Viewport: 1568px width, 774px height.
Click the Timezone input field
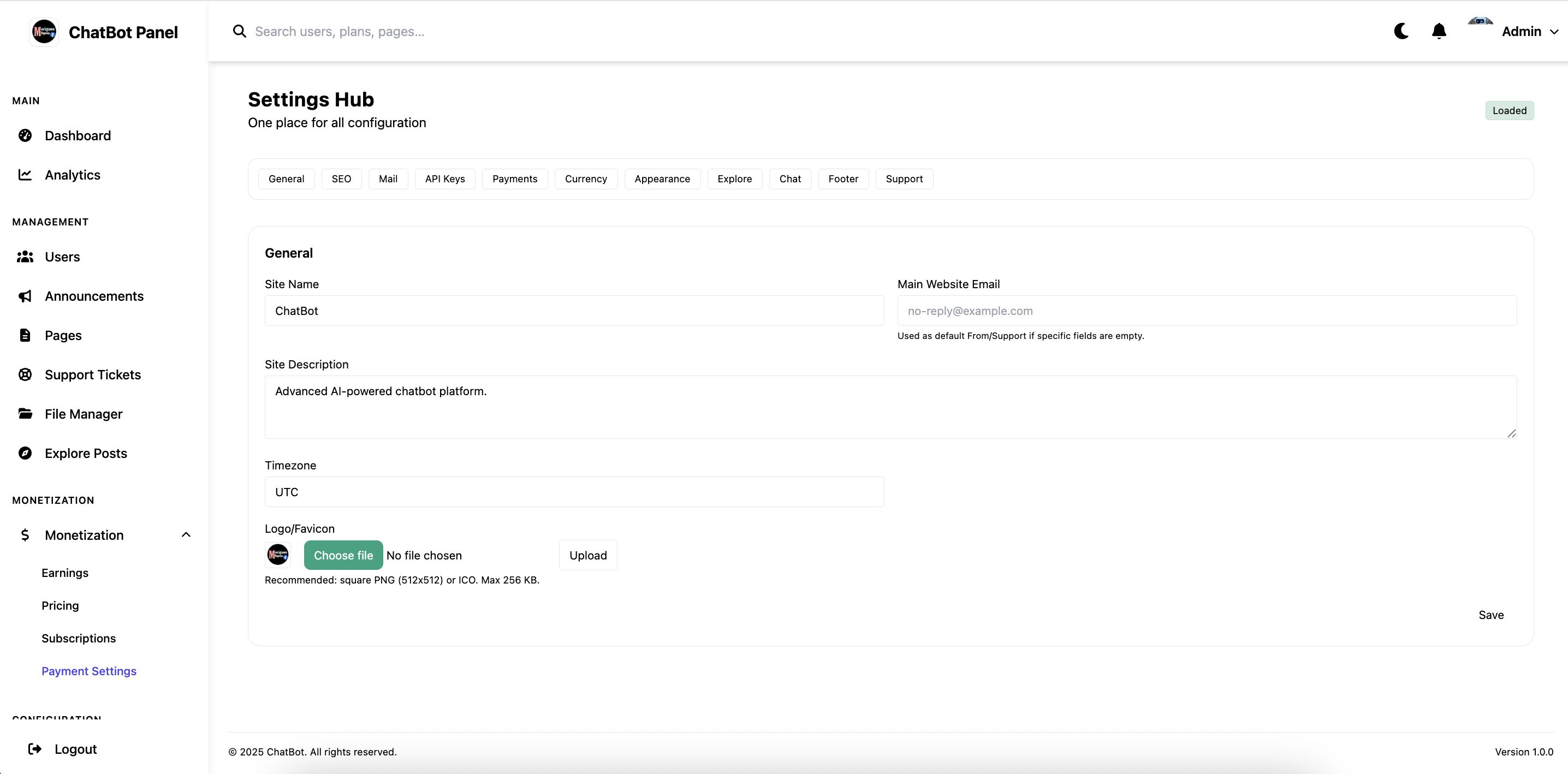click(573, 492)
